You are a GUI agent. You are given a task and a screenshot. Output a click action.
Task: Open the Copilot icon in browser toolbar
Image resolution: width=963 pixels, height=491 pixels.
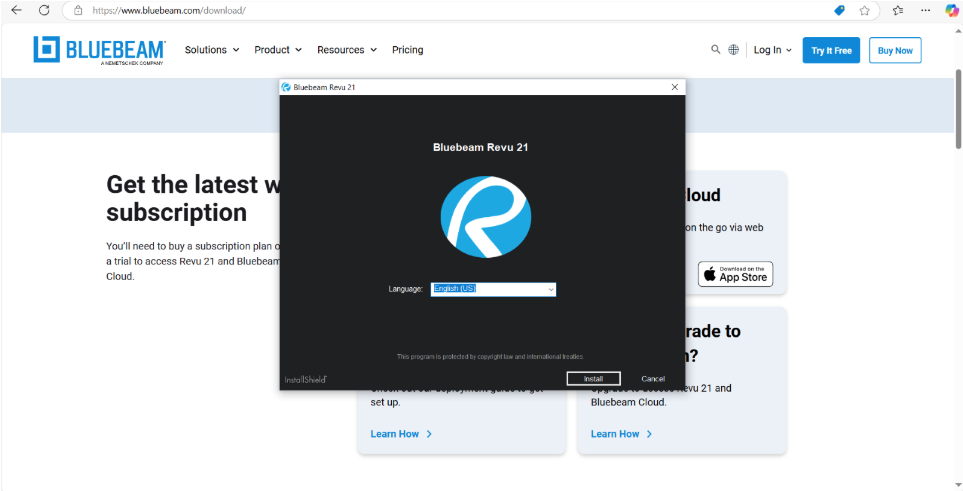click(x=951, y=10)
